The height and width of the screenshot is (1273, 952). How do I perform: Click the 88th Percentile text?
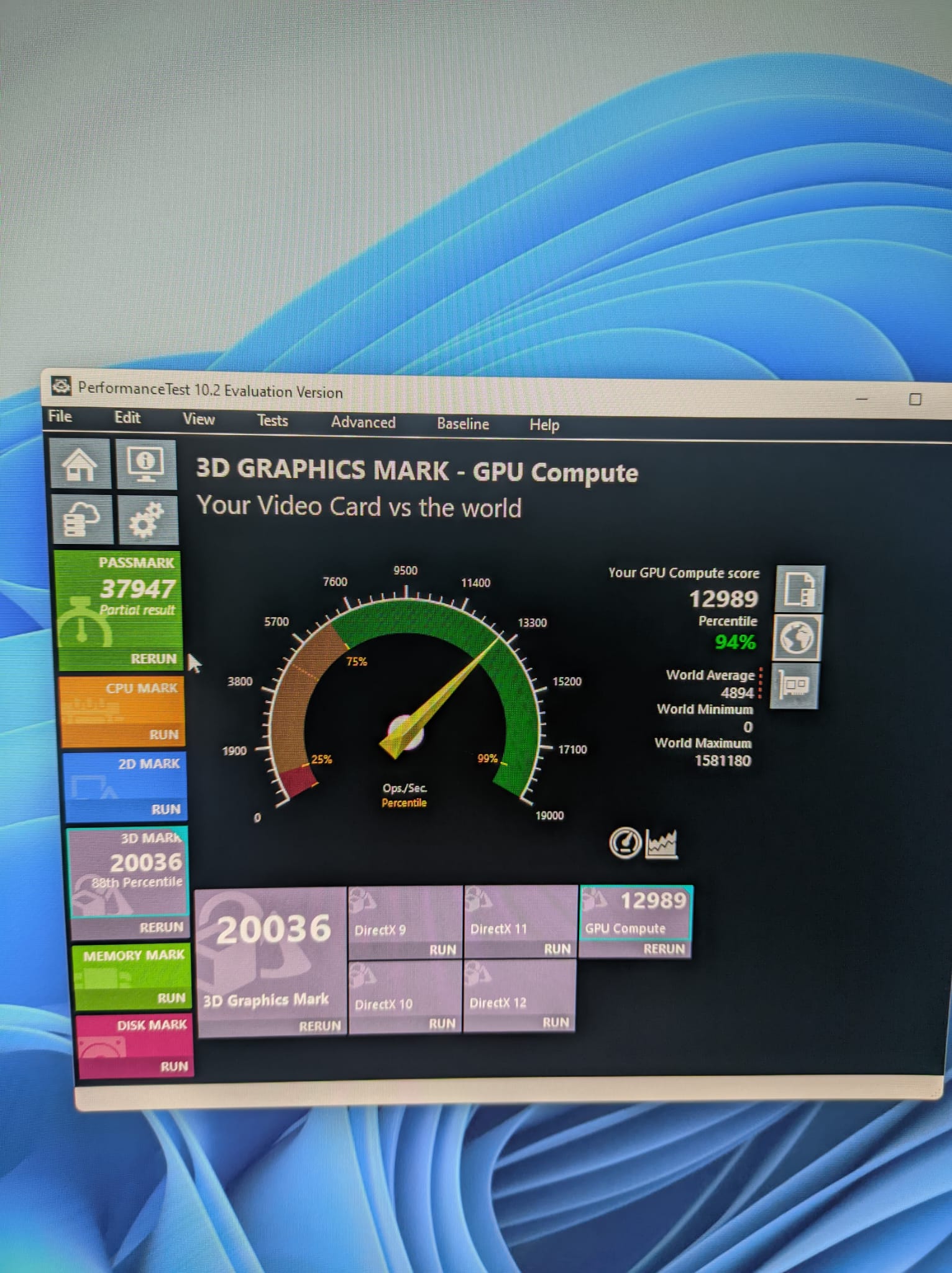click(x=137, y=882)
